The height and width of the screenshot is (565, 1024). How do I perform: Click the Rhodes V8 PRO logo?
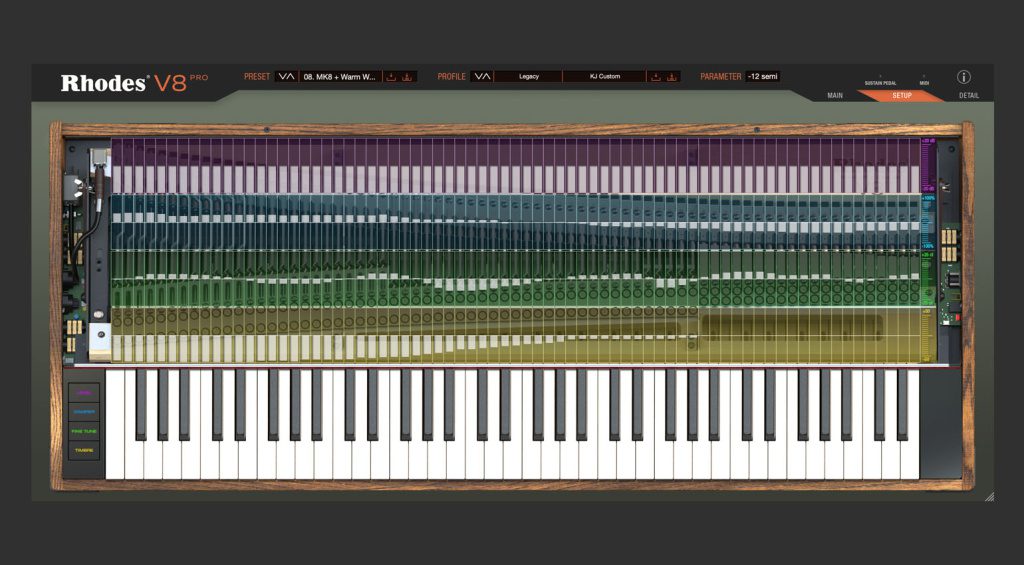point(135,83)
